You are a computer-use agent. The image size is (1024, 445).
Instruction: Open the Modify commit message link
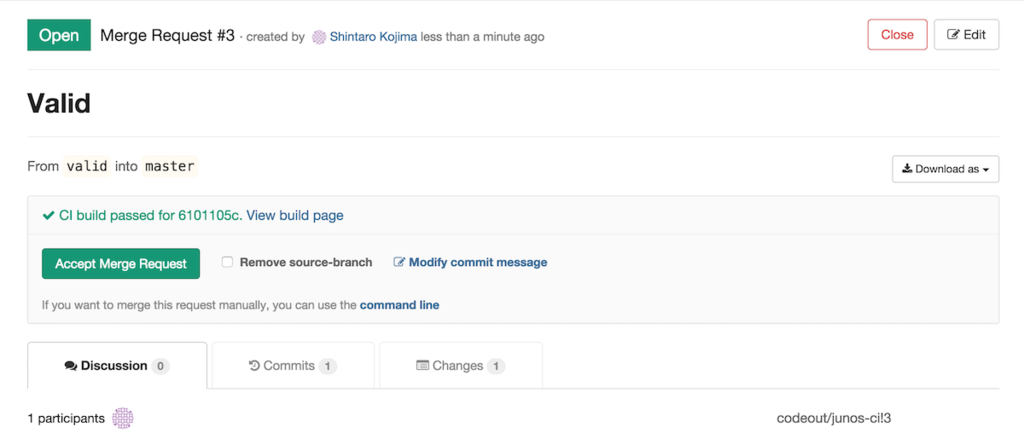click(x=470, y=262)
